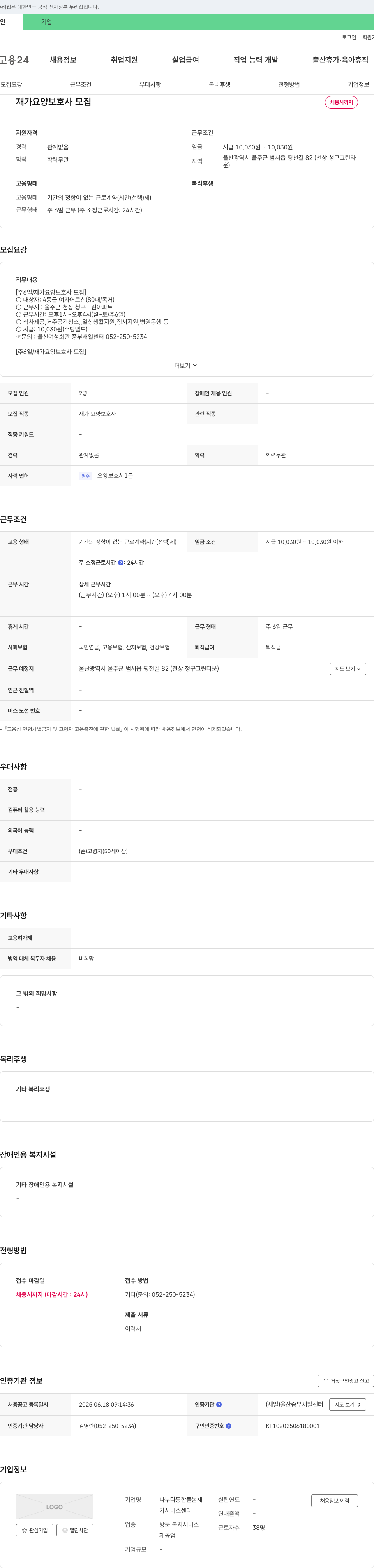Click the 구인인증번호 help icon
Viewport: 374px width, 1568px height.
228,1426
